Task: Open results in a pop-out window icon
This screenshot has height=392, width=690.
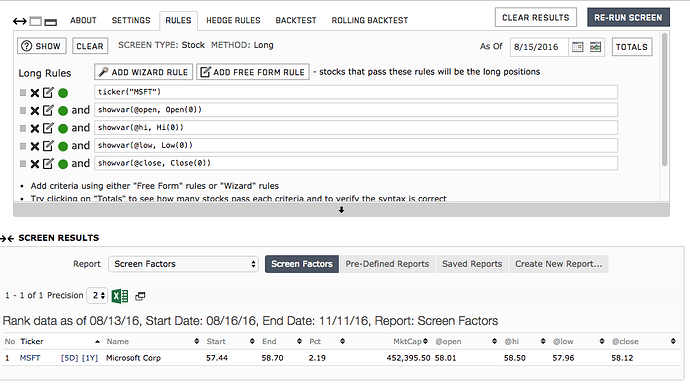Action: click(140, 296)
